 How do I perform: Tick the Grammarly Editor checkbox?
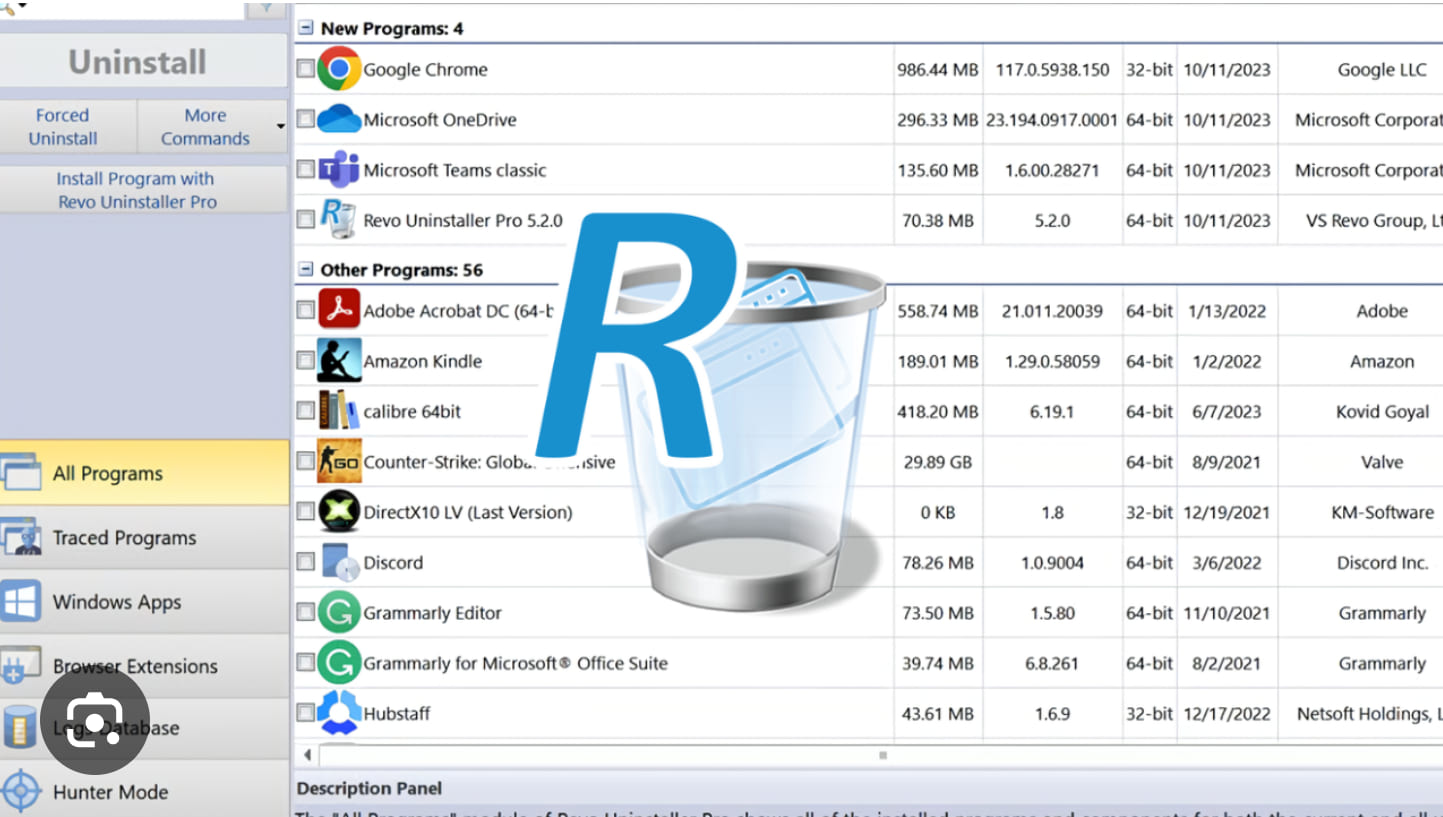pos(305,613)
